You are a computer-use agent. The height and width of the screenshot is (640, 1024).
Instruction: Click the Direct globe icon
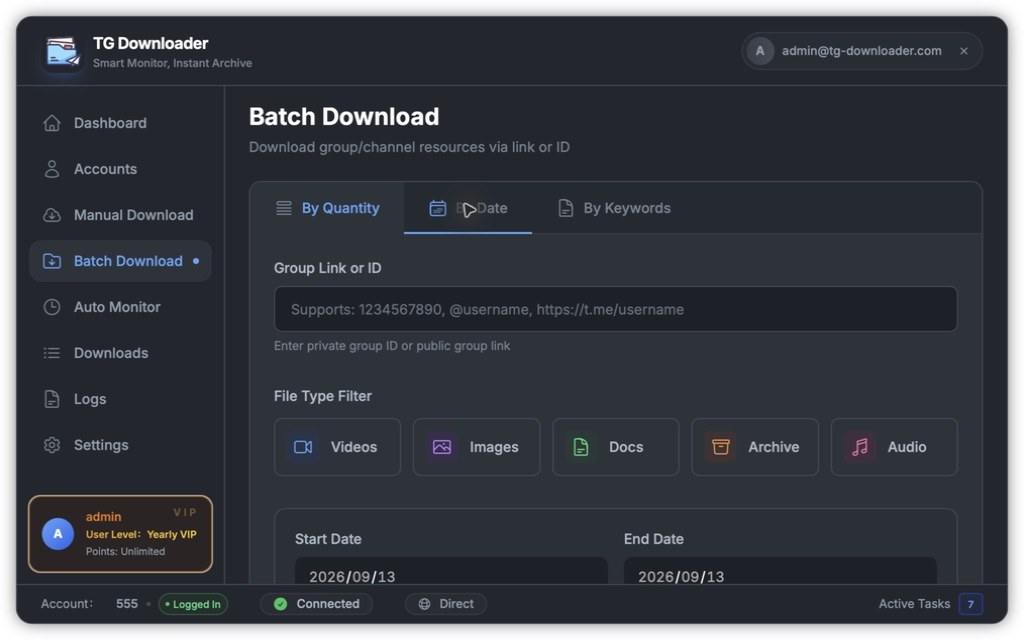point(424,604)
